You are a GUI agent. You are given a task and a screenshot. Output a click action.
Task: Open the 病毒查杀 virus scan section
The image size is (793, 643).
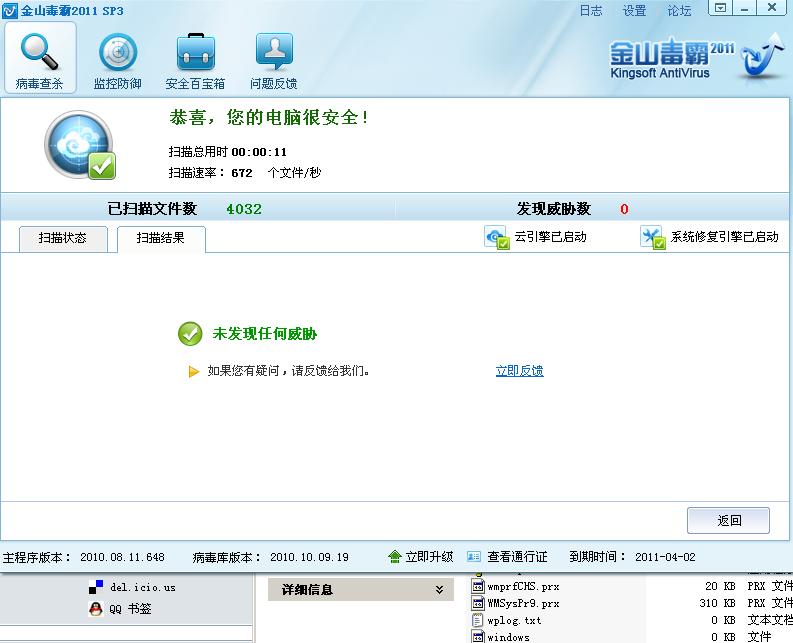click(x=40, y=59)
